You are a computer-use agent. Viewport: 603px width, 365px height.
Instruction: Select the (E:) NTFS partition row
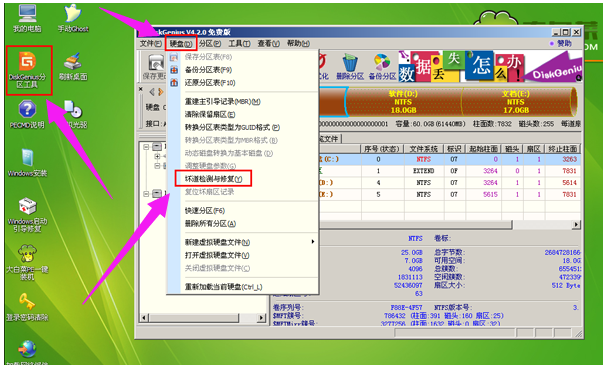[449, 195]
